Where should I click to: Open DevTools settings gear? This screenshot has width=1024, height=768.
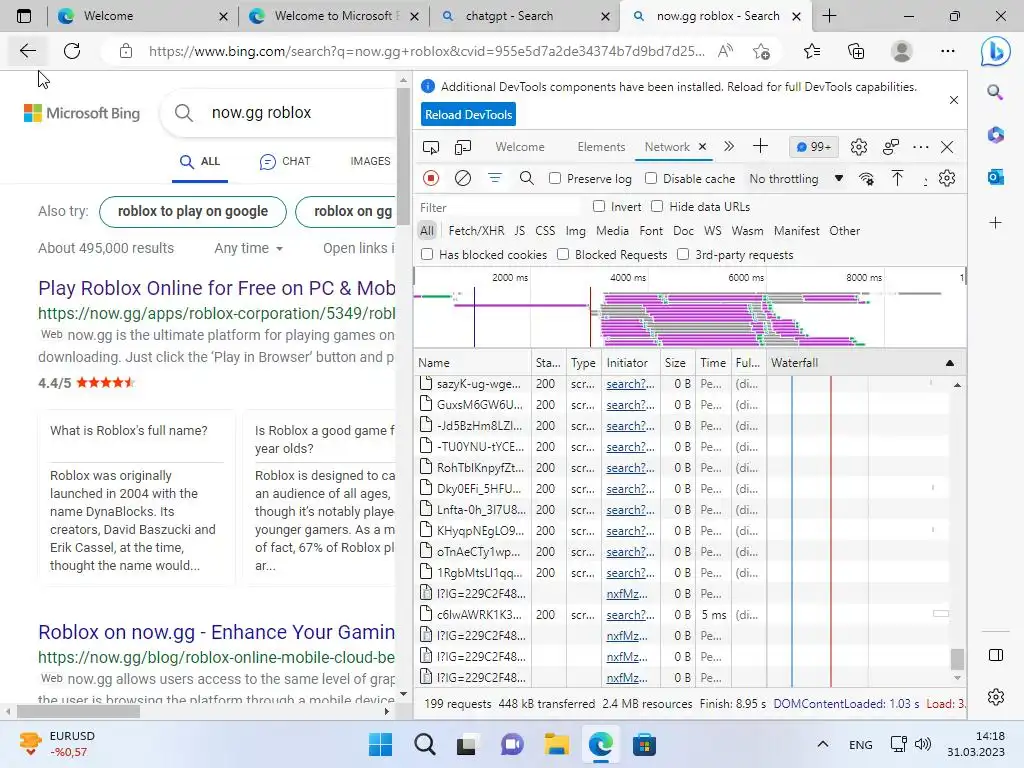pos(859,147)
